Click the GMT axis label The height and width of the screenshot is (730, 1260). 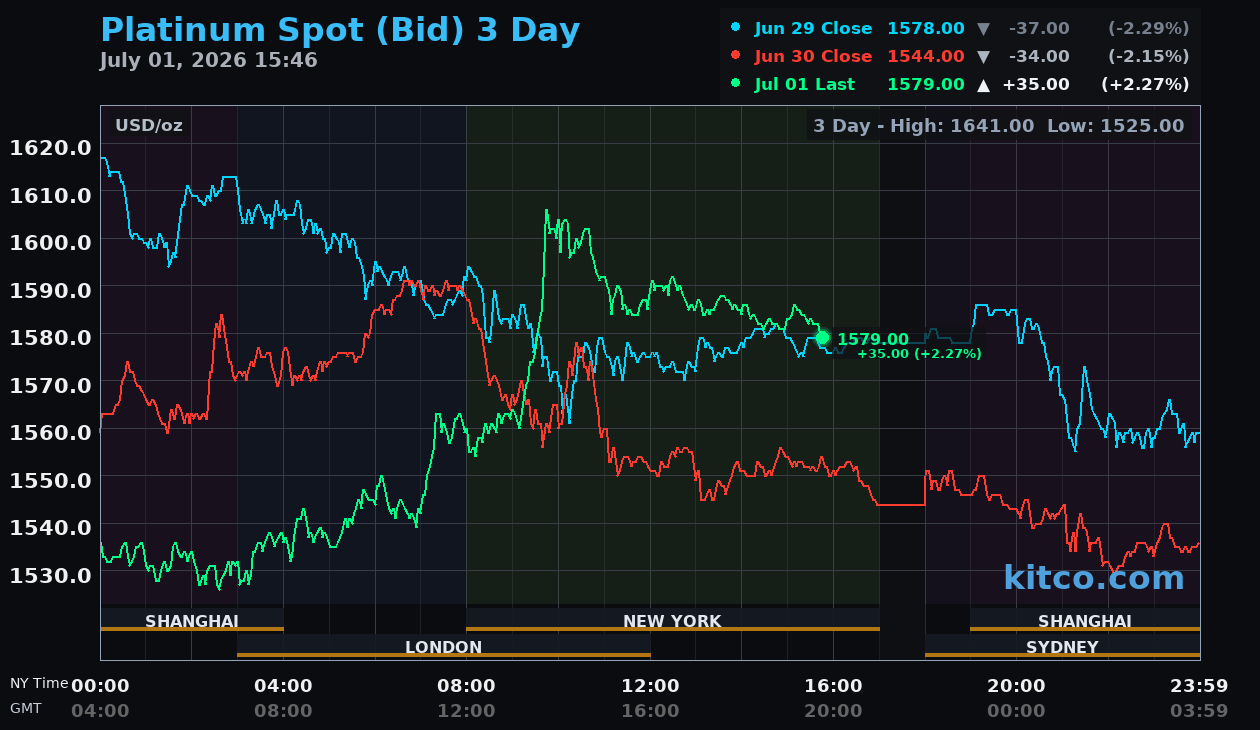pyautogui.click(x=25, y=708)
